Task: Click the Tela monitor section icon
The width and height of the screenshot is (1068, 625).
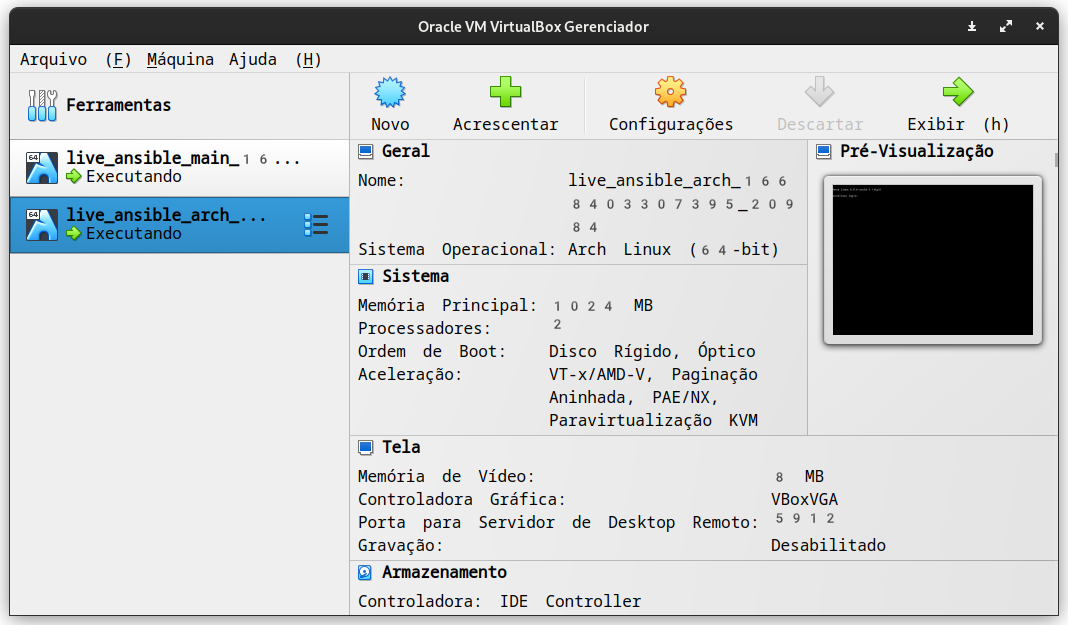Action: 365,448
